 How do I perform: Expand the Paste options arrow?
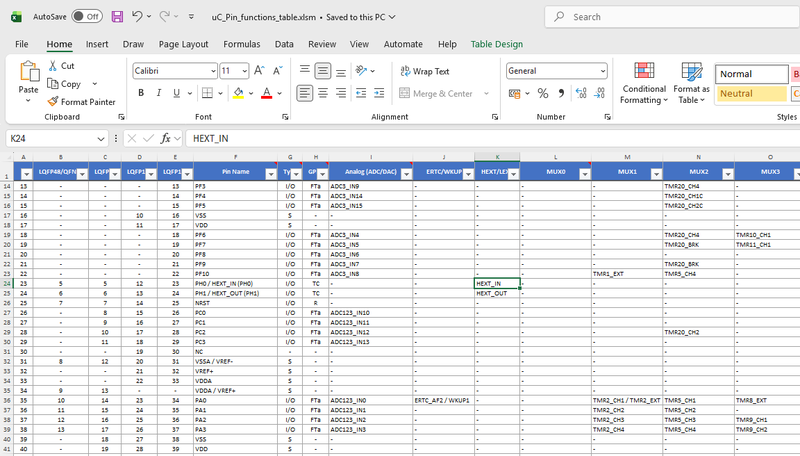coord(28,101)
